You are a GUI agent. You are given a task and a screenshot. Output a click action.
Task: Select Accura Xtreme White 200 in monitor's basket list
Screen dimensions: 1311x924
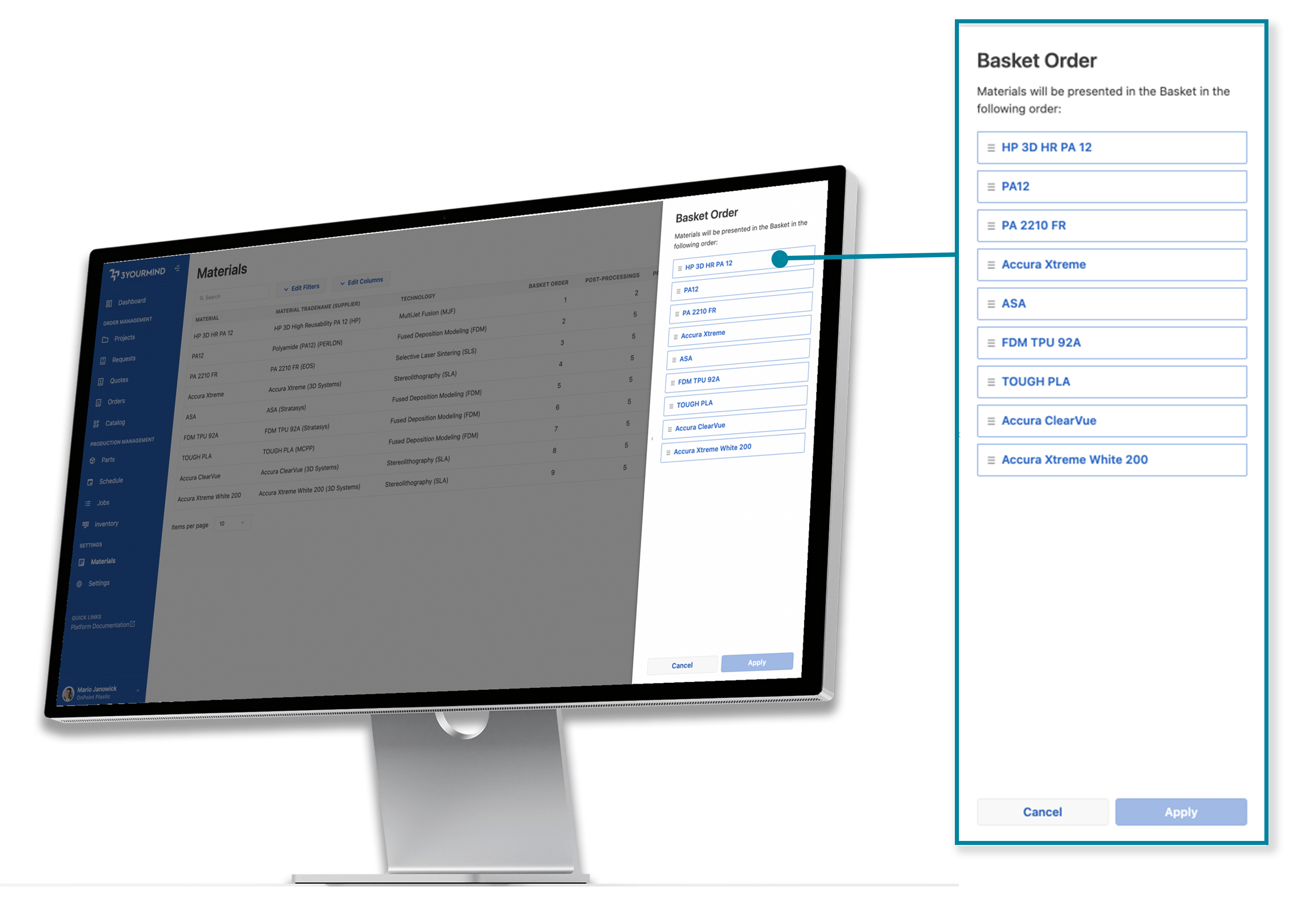[x=732, y=448]
